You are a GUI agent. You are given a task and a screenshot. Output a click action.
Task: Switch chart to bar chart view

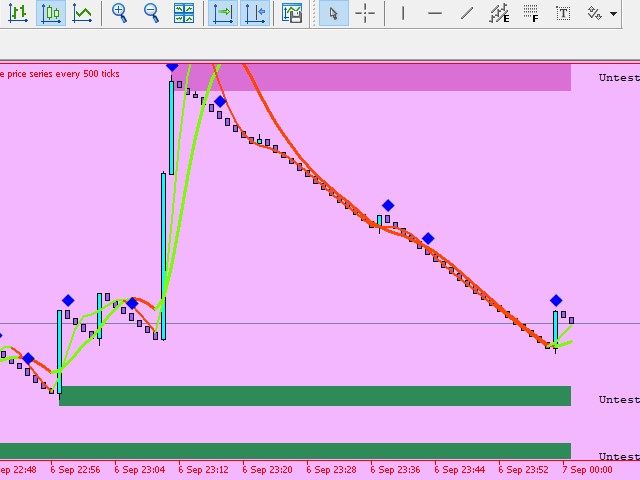[18, 13]
